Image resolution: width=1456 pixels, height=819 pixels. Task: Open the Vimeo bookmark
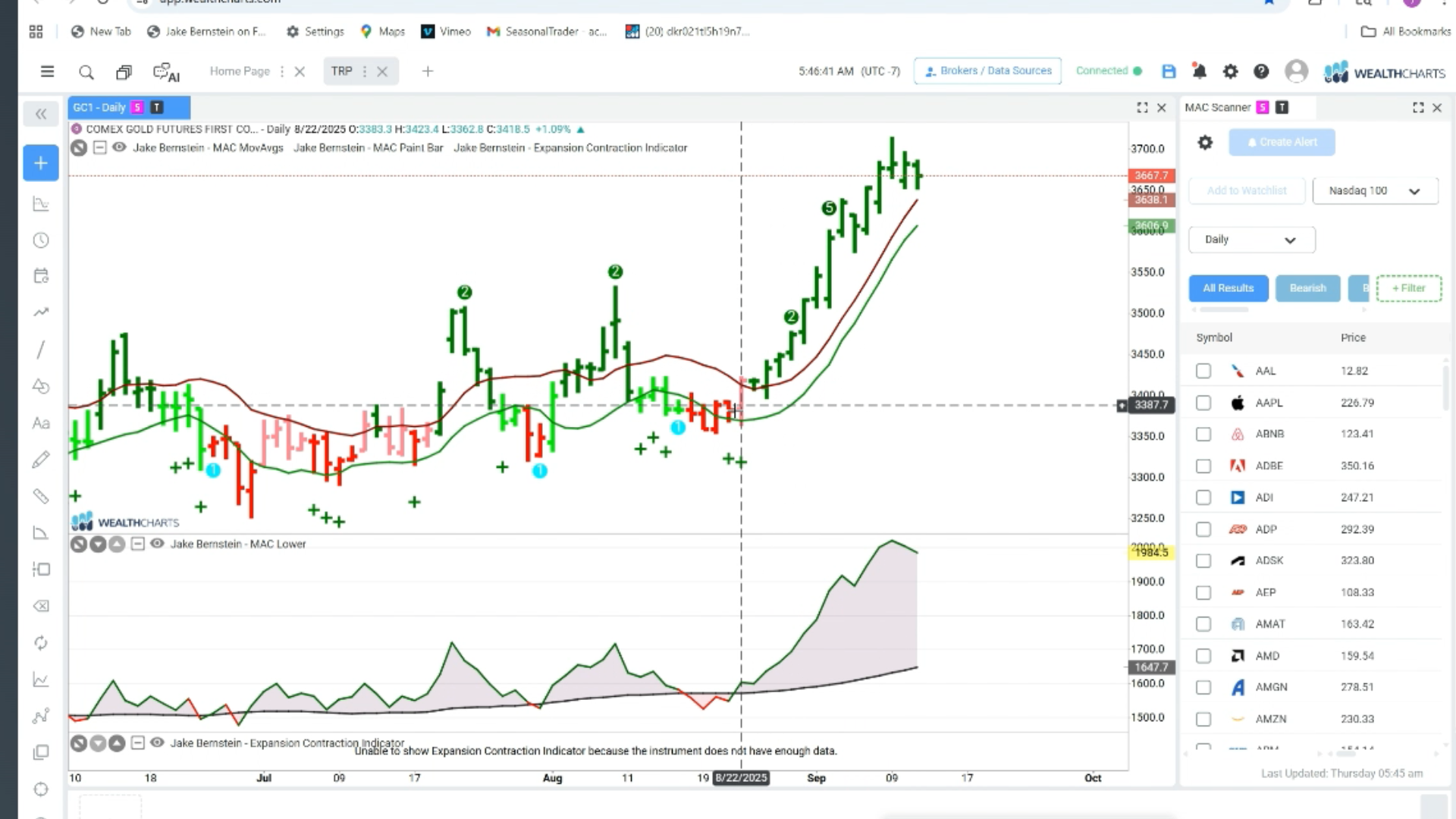tap(446, 31)
